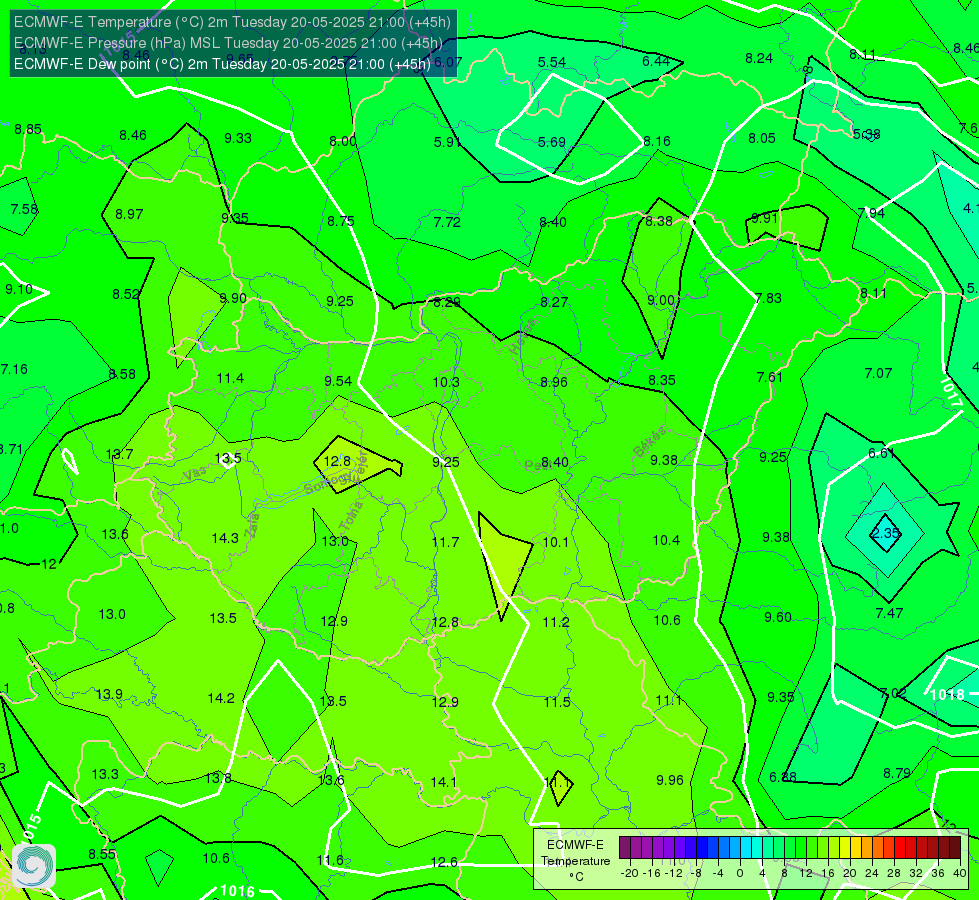Click the Zala county label

[253, 523]
